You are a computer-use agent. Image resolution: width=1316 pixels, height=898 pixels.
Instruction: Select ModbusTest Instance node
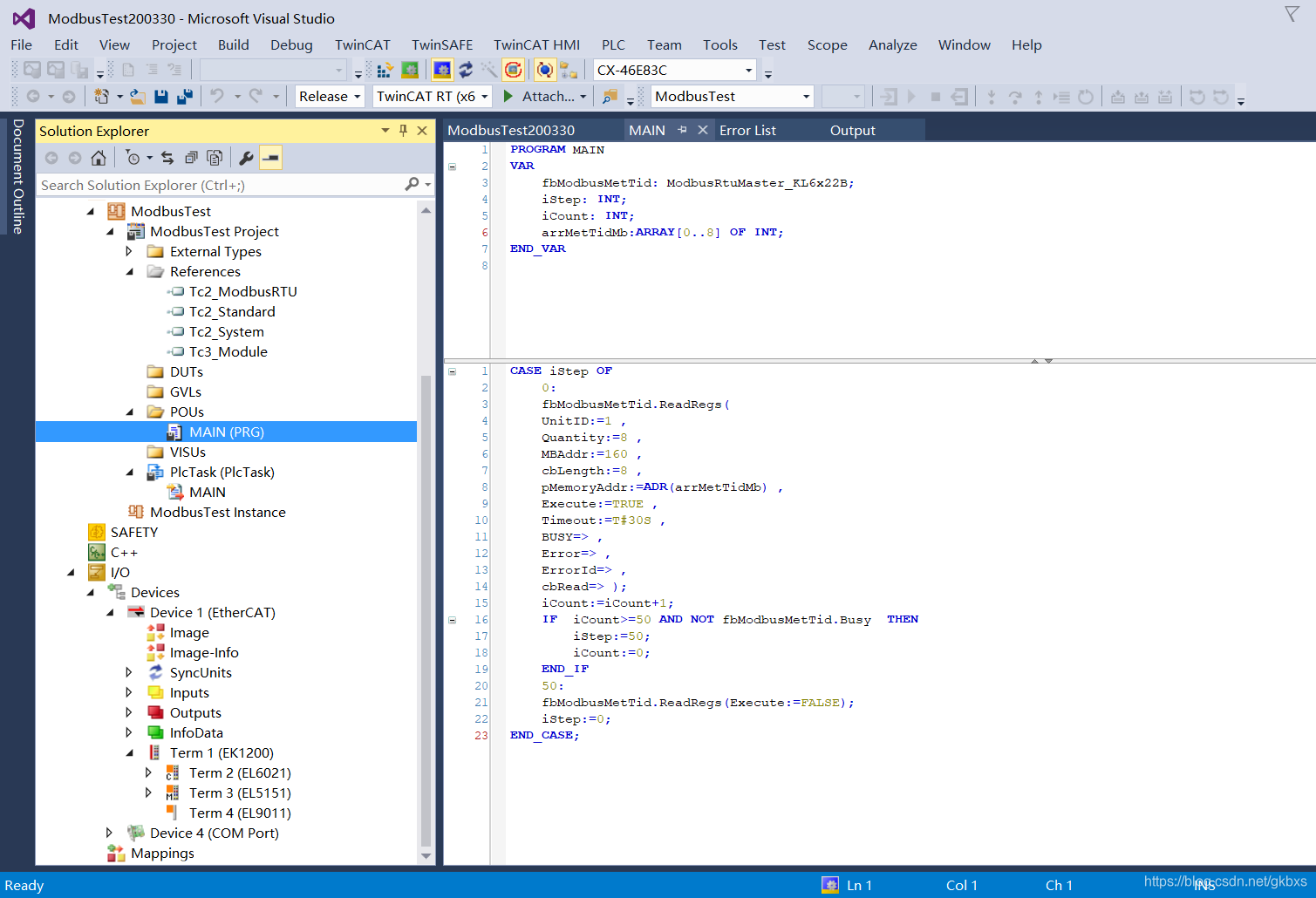[x=218, y=513]
